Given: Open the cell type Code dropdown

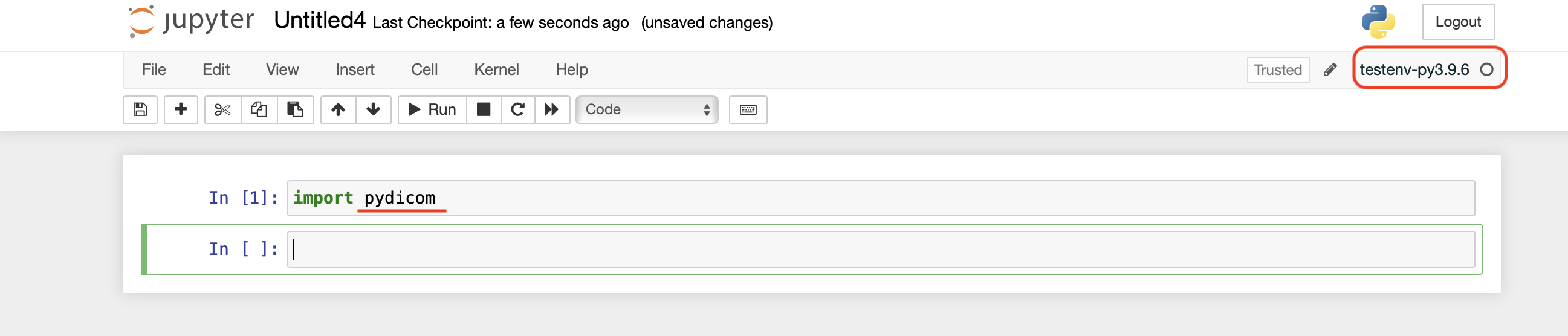Looking at the screenshot, I should [646, 109].
